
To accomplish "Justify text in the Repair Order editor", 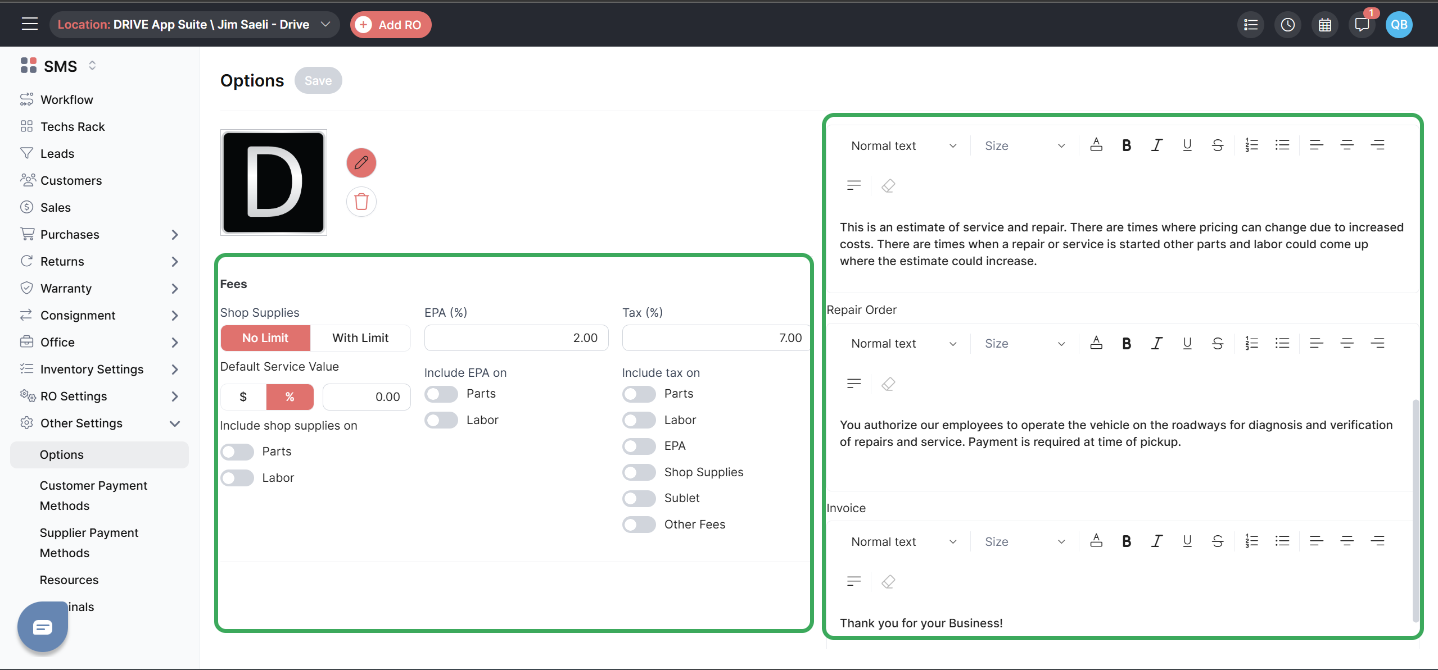I will click(x=854, y=383).
